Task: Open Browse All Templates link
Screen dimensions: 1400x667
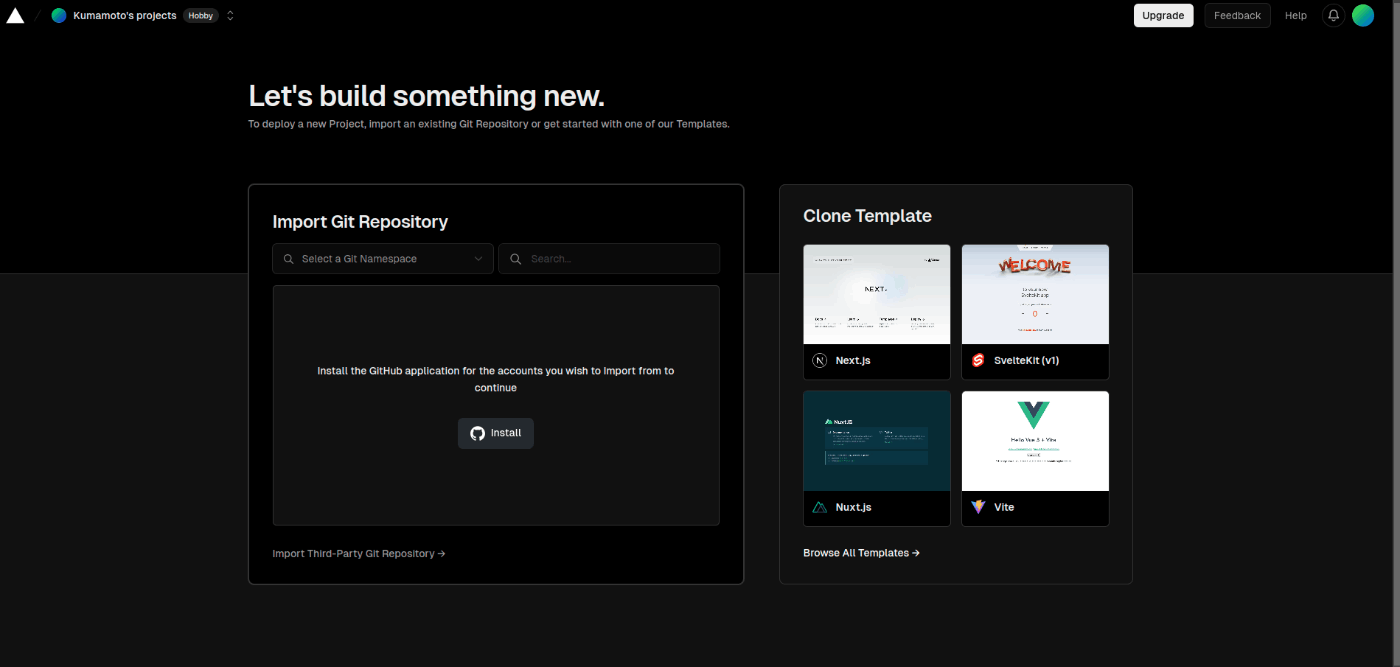Action: coord(861,552)
